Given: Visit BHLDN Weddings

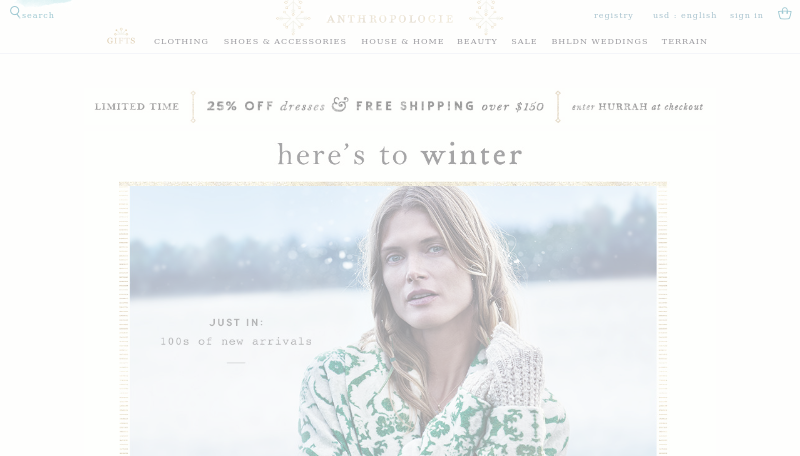Looking at the screenshot, I should pos(599,41).
